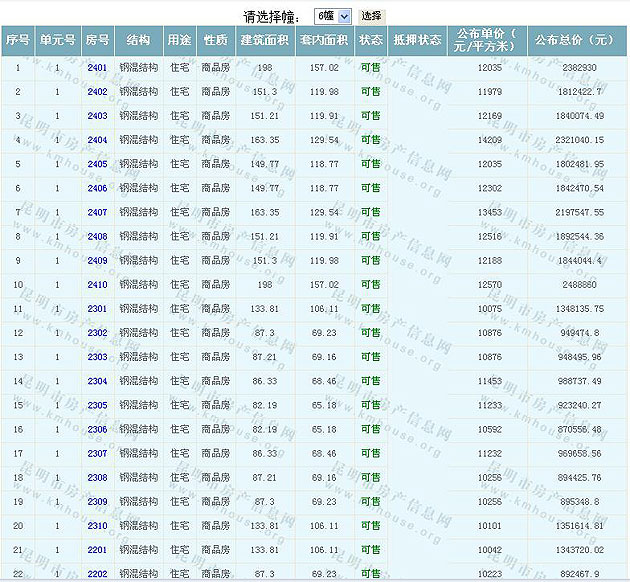Click room number 2407
The height and width of the screenshot is (582, 630).
pos(97,212)
